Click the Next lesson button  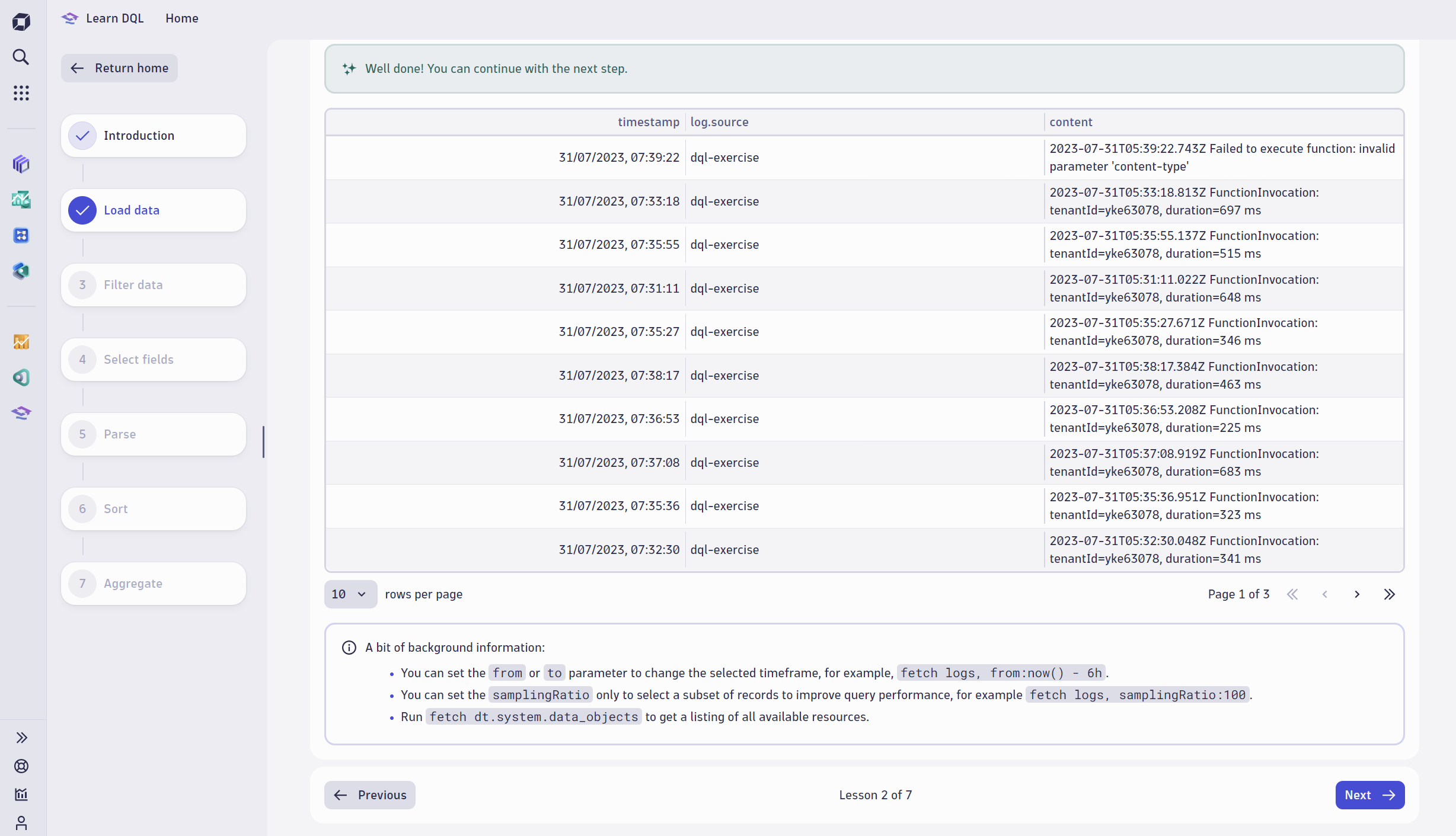(1370, 795)
